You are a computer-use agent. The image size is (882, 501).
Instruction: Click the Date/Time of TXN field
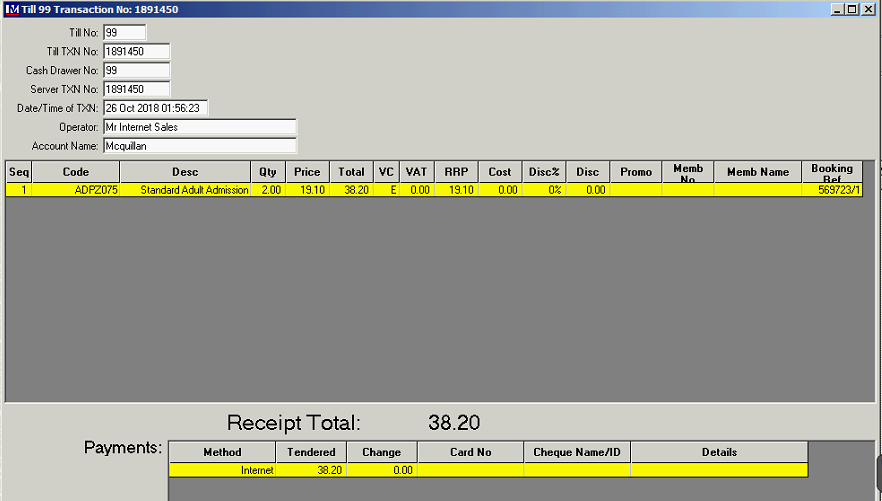156,108
